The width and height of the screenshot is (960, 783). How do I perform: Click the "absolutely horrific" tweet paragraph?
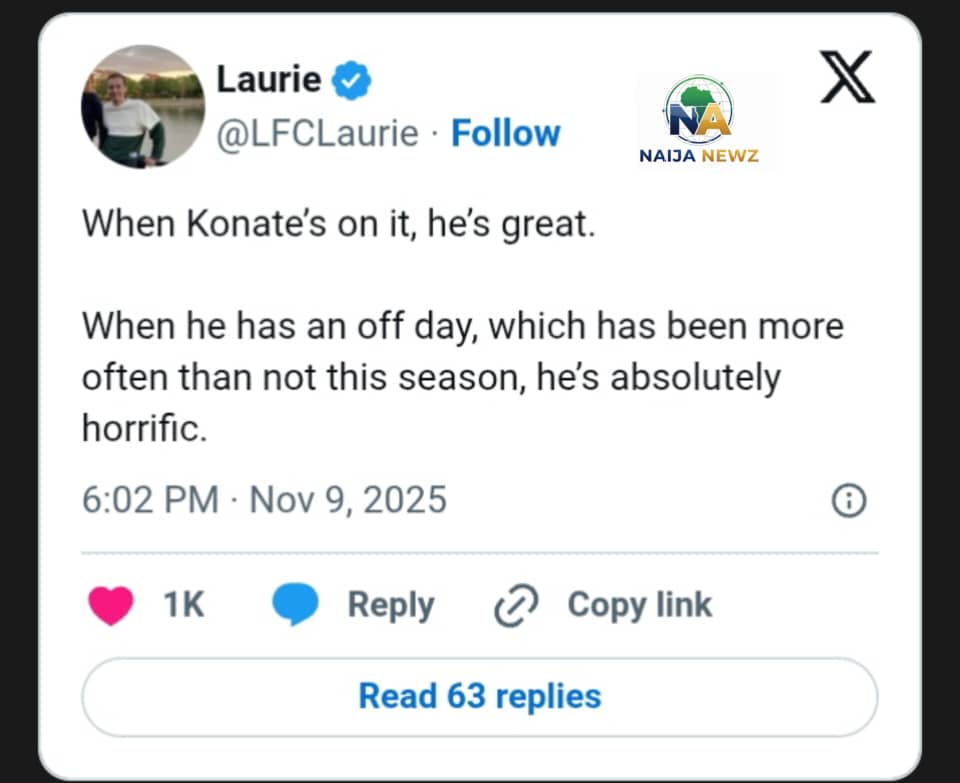462,378
